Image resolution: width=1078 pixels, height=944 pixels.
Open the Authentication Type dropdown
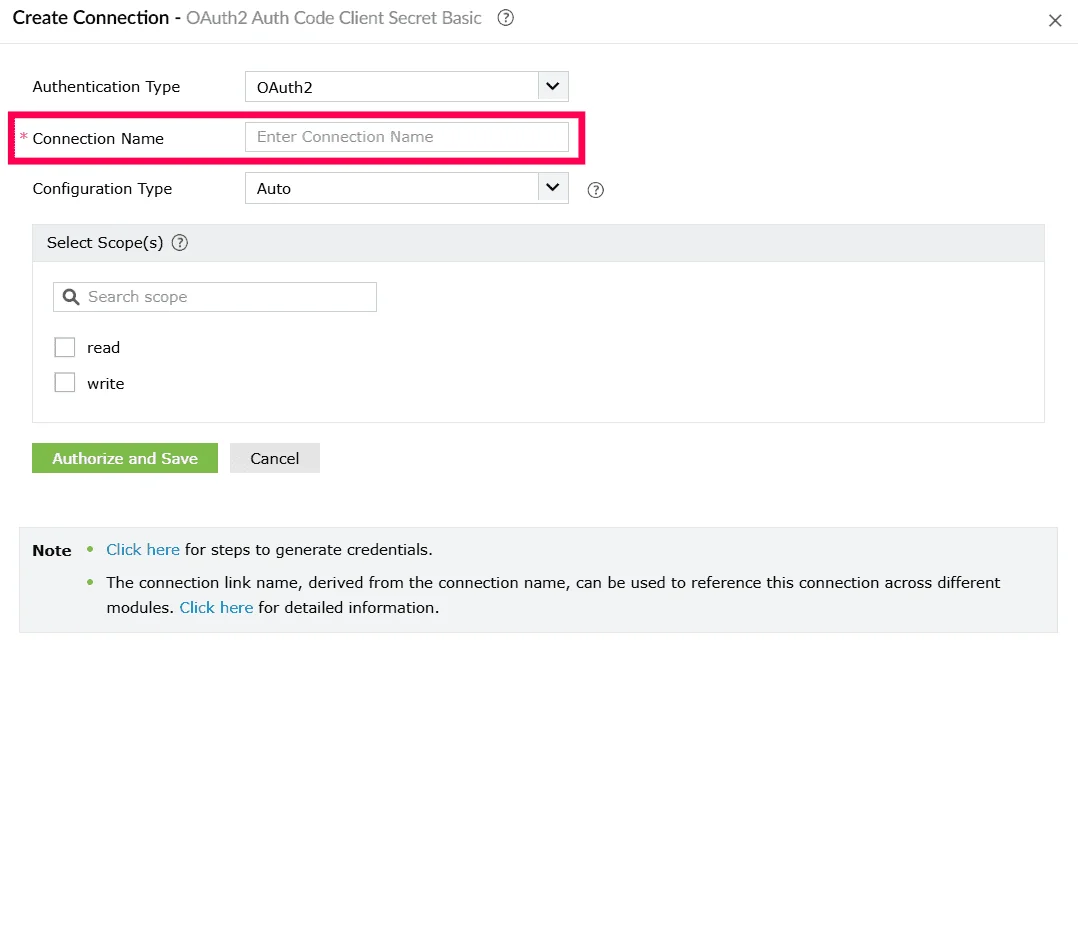[406, 87]
